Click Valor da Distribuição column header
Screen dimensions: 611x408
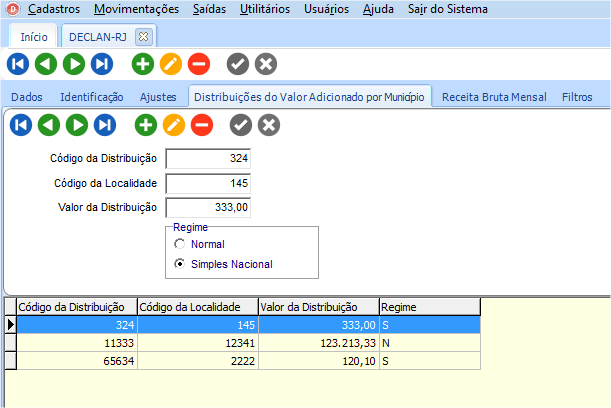[x=319, y=307]
